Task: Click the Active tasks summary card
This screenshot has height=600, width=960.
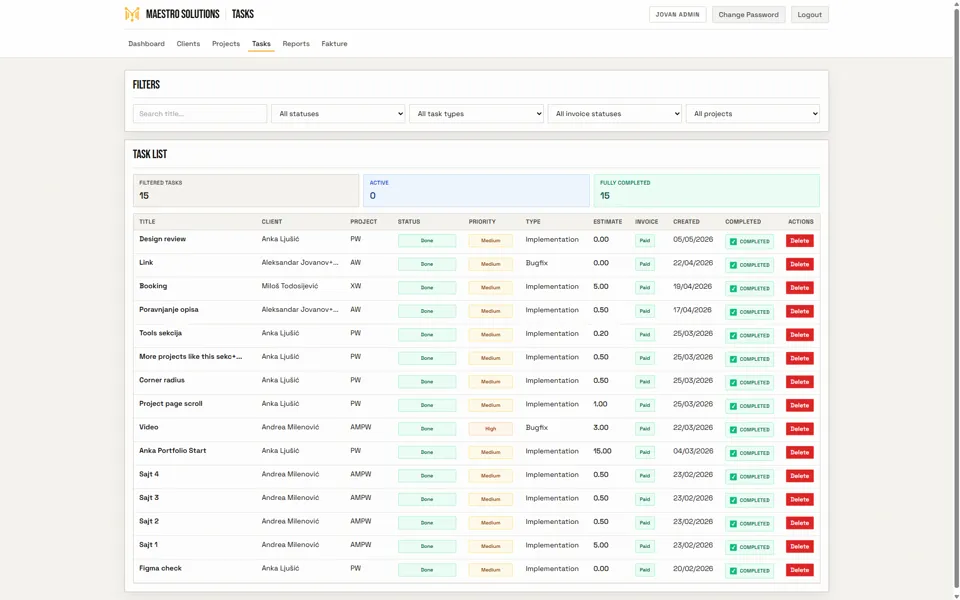Action: (476, 190)
